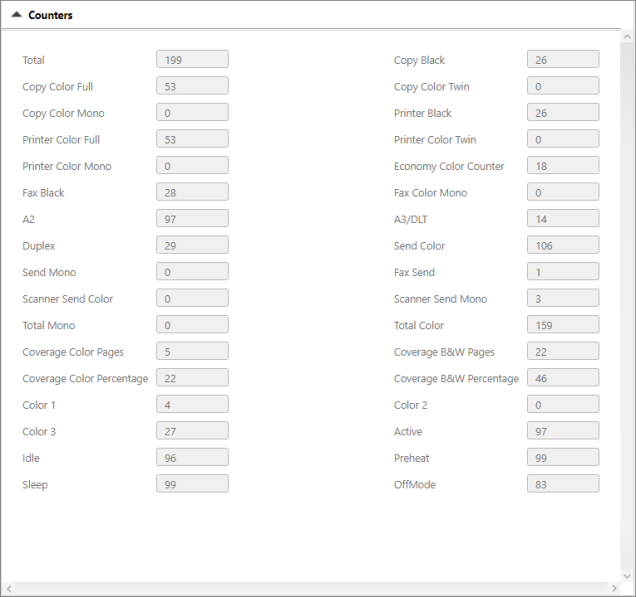Select the Total counter field
This screenshot has width=636, height=597.
[192, 60]
